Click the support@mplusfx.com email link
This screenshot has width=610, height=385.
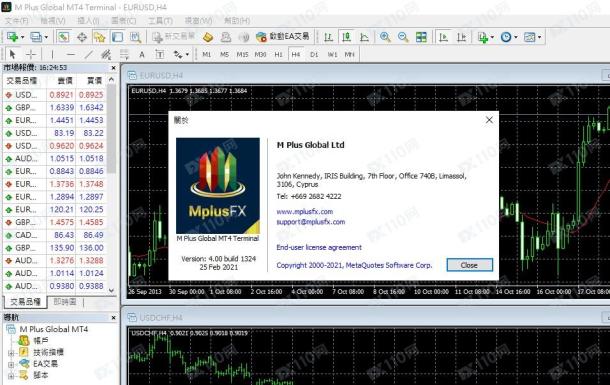click(x=310, y=222)
